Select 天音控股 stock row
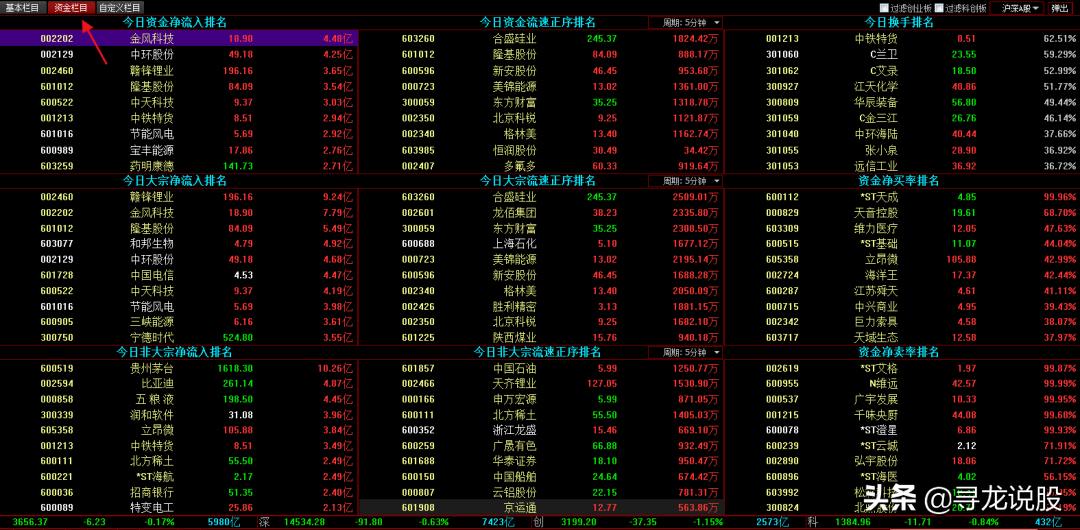 point(902,212)
